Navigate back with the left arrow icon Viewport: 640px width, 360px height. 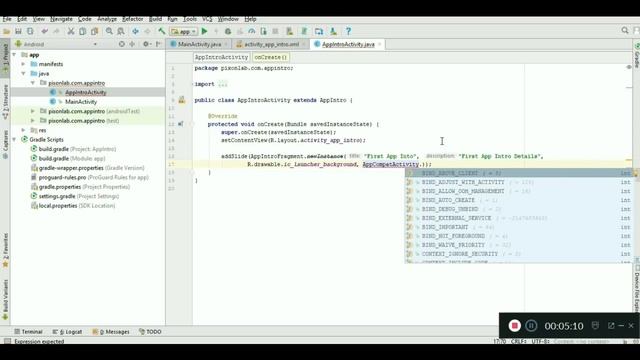135,31
